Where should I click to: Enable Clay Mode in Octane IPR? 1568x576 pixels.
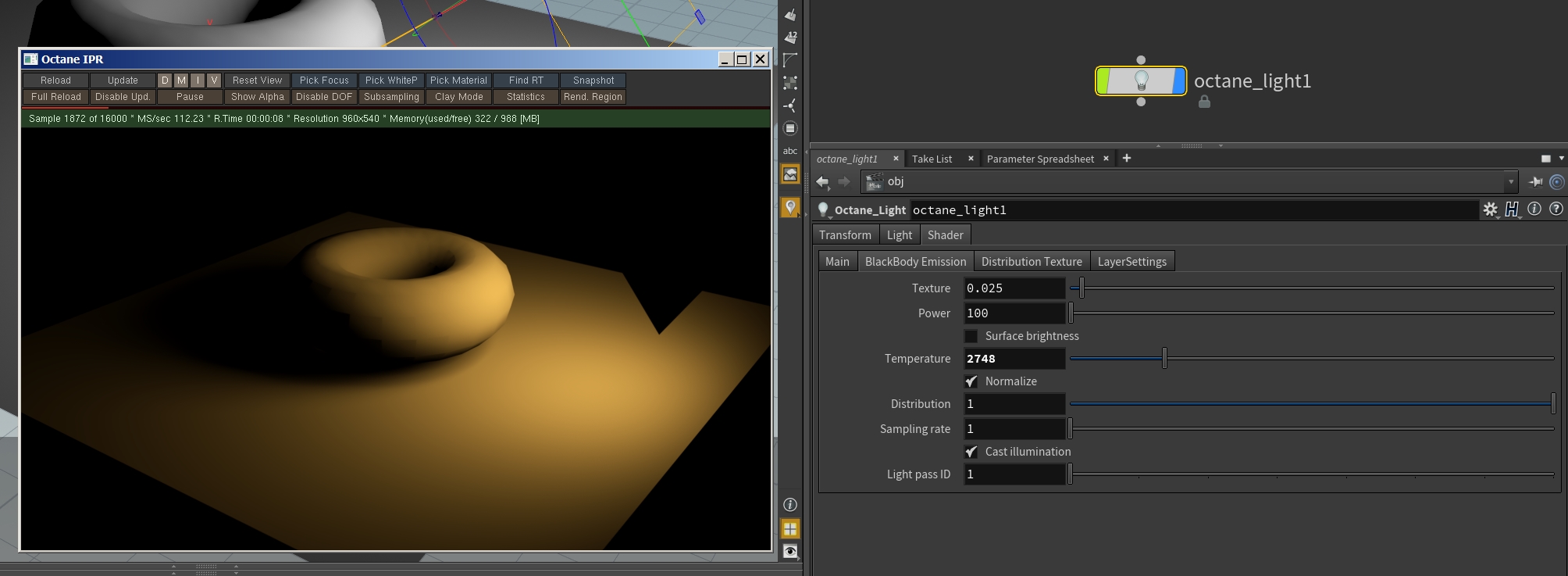tap(459, 97)
